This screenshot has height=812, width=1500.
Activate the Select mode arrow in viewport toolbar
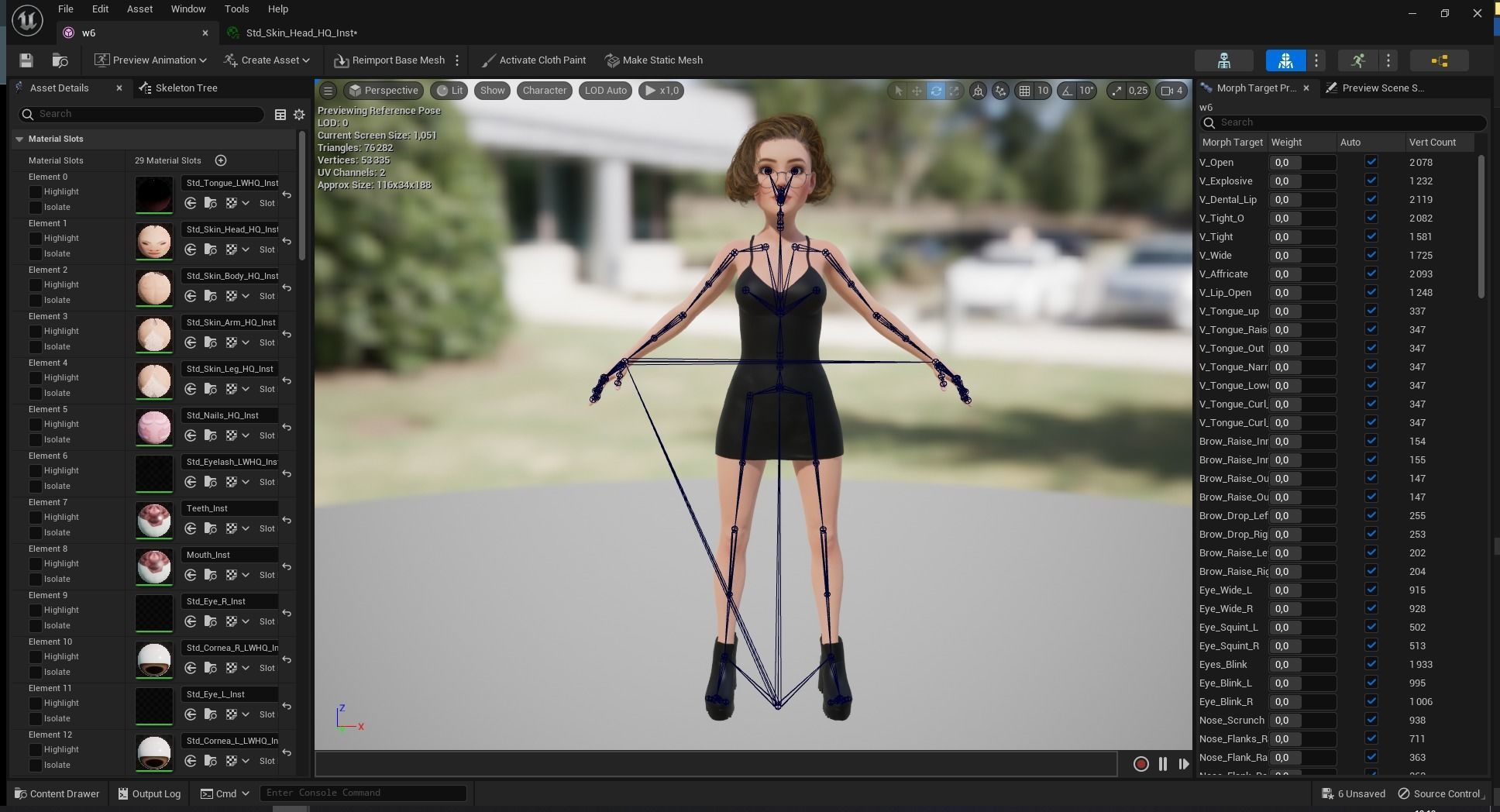(x=898, y=91)
